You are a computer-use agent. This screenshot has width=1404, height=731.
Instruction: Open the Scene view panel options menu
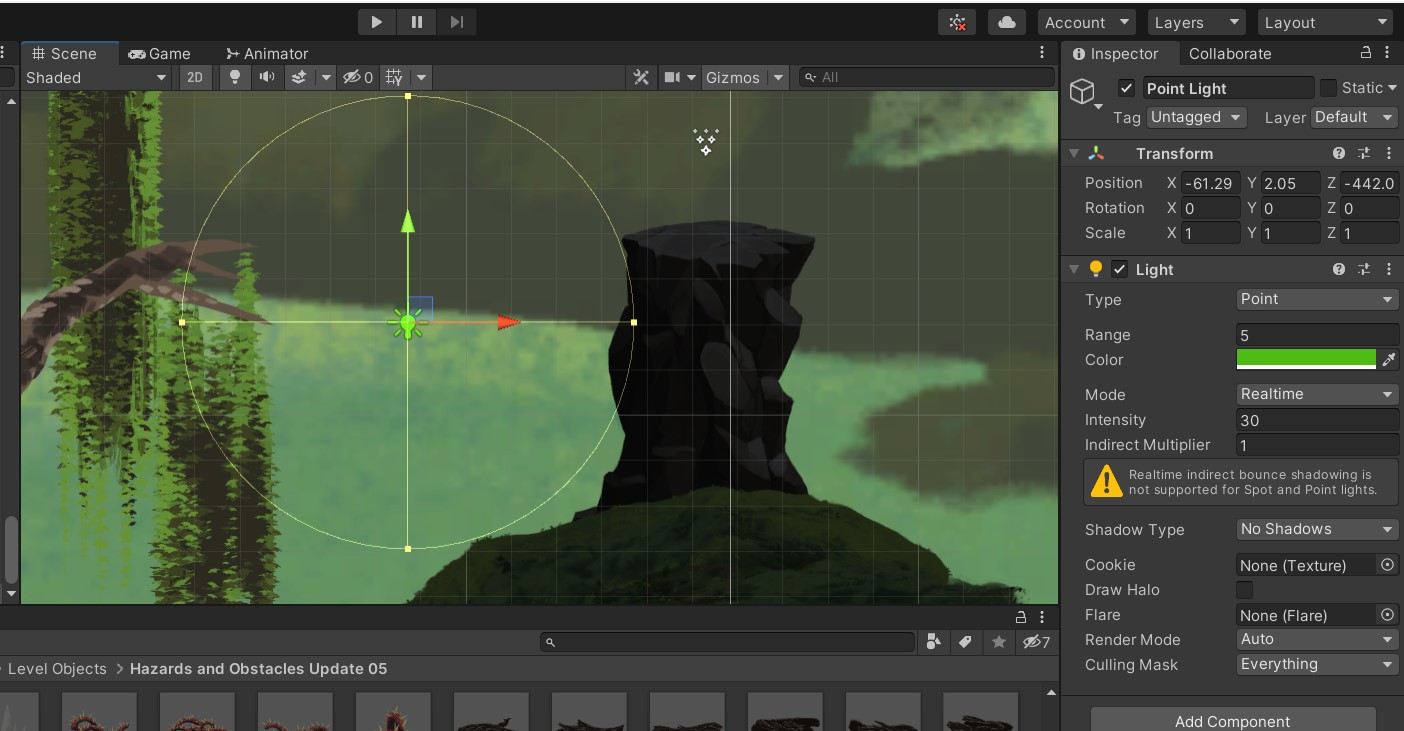(1042, 53)
